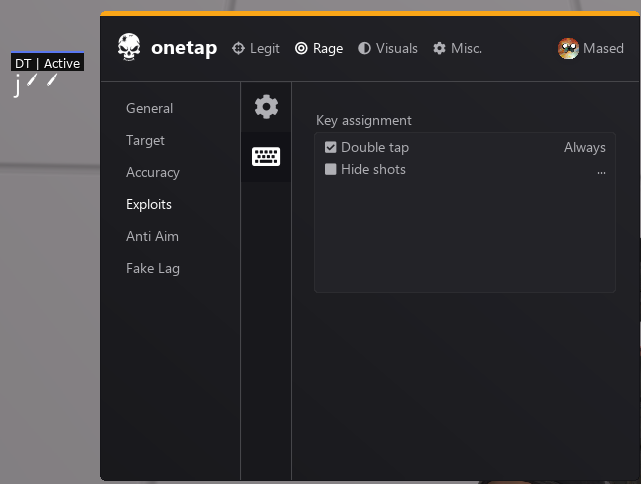Image resolution: width=641 pixels, height=484 pixels.
Task: Click the Mased username label
Action: coord(603,48)
